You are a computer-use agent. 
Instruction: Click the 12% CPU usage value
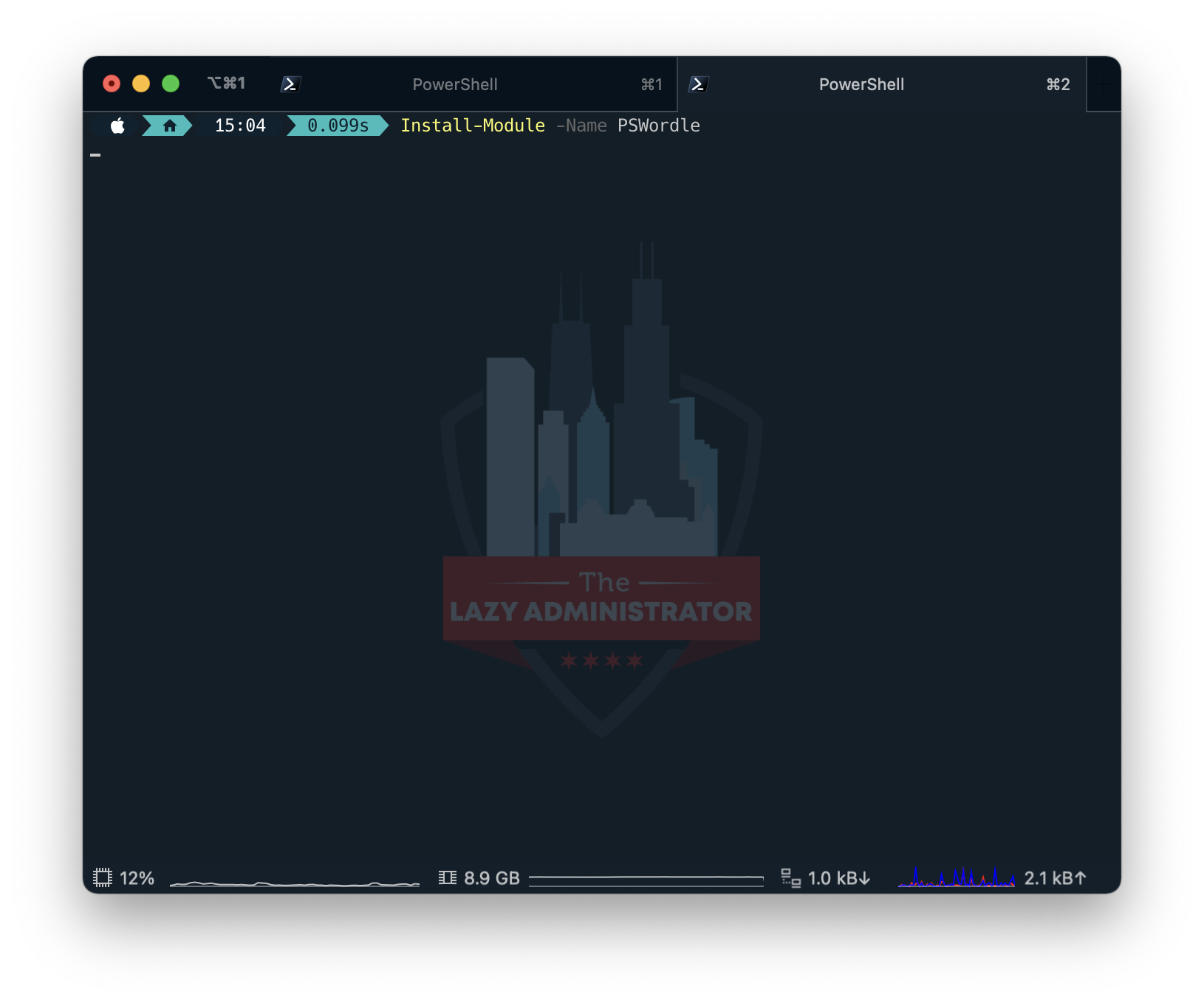(137, 878)
